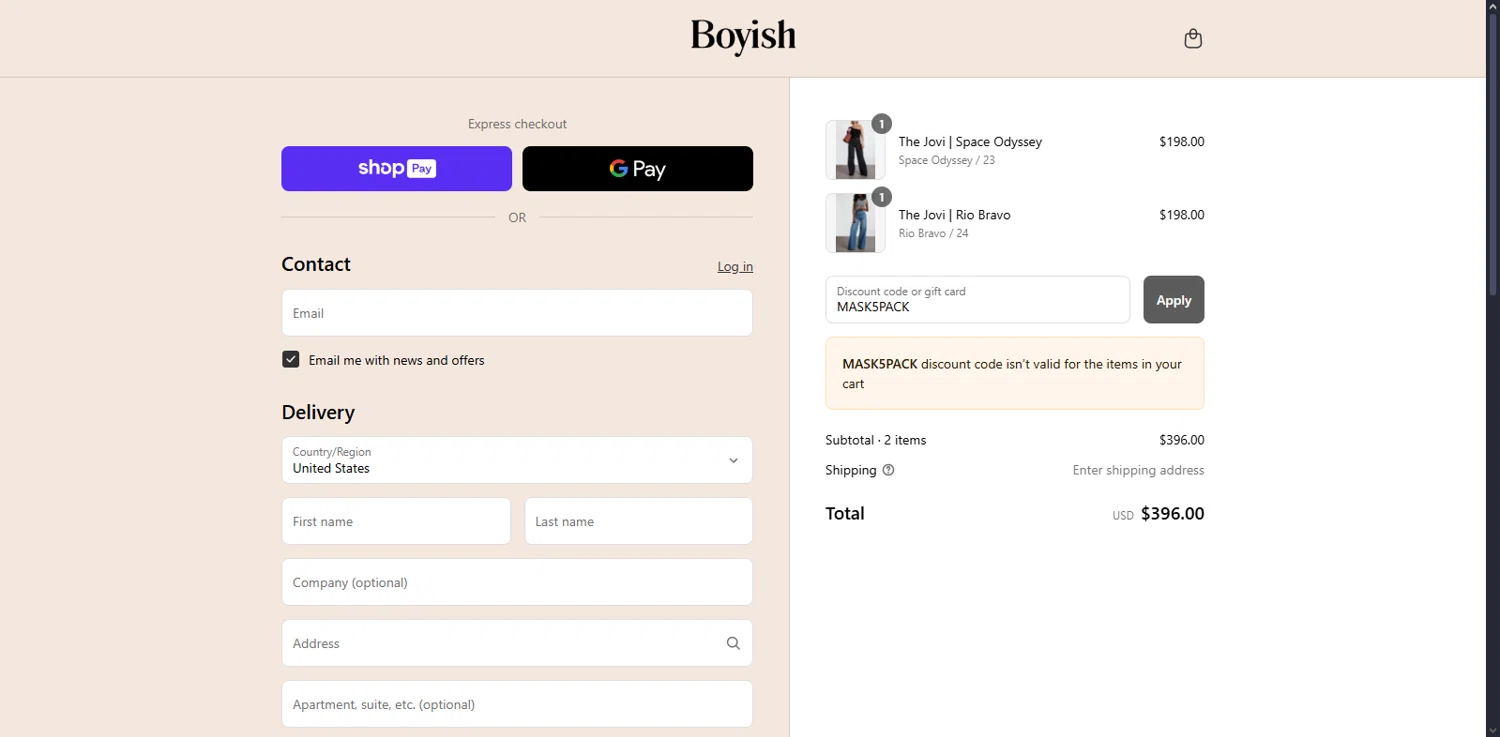Image resolution: width=1500 pixels, height=737 pixels.
Task: Click the Contact section heading
Action: pyautogui.click(x=316, y=264)
